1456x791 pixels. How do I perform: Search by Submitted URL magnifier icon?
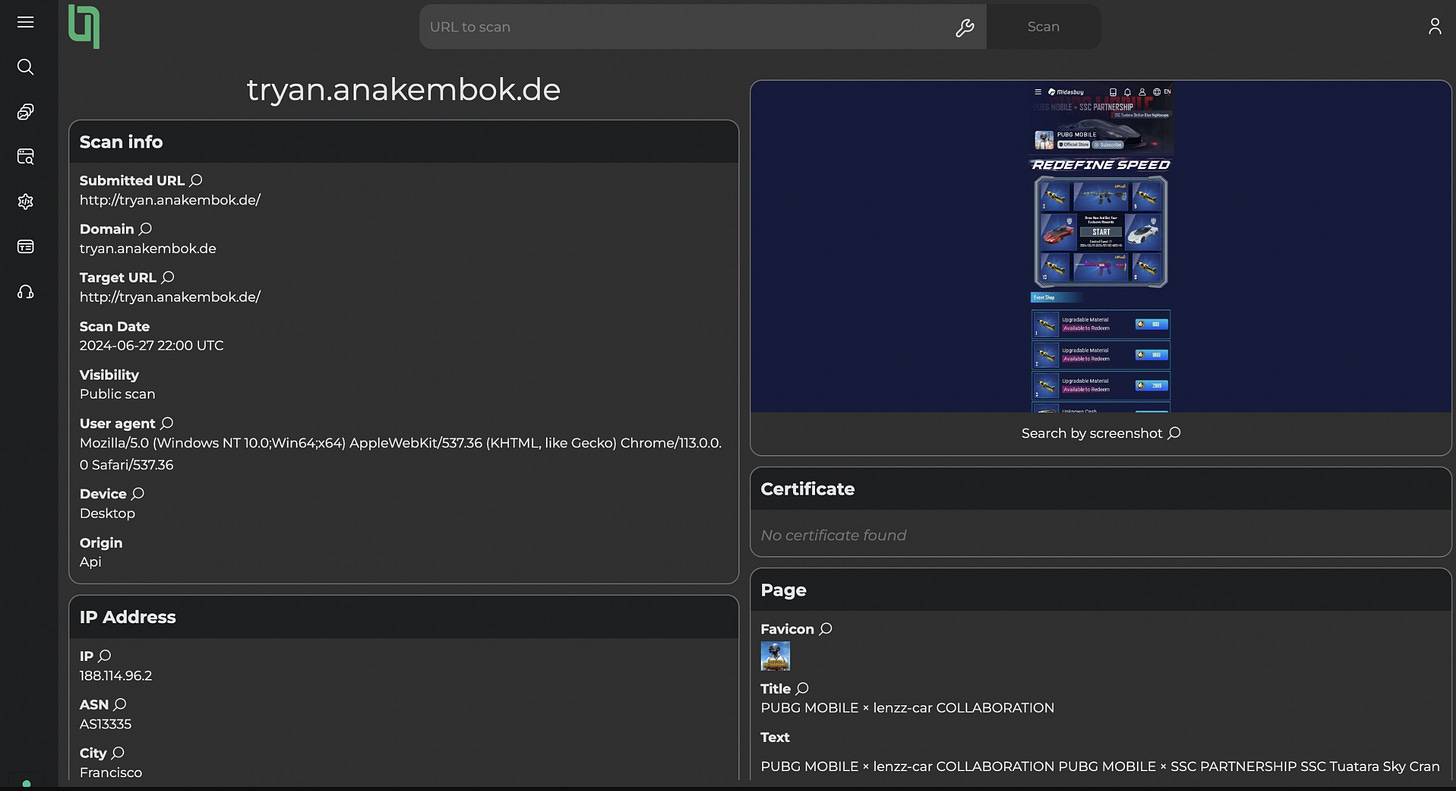(196, 180)
